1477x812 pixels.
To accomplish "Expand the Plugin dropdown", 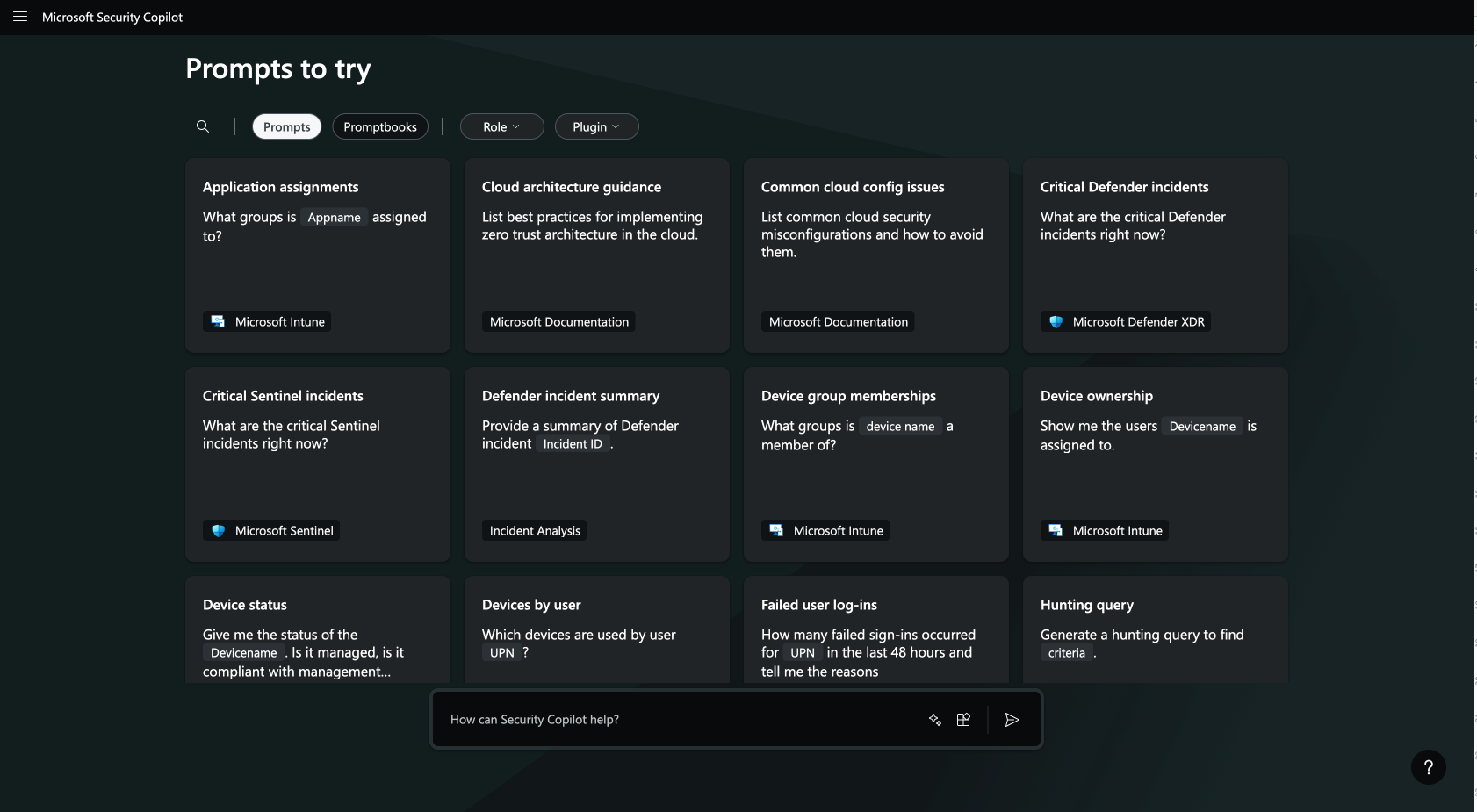I will click(596, 127).
